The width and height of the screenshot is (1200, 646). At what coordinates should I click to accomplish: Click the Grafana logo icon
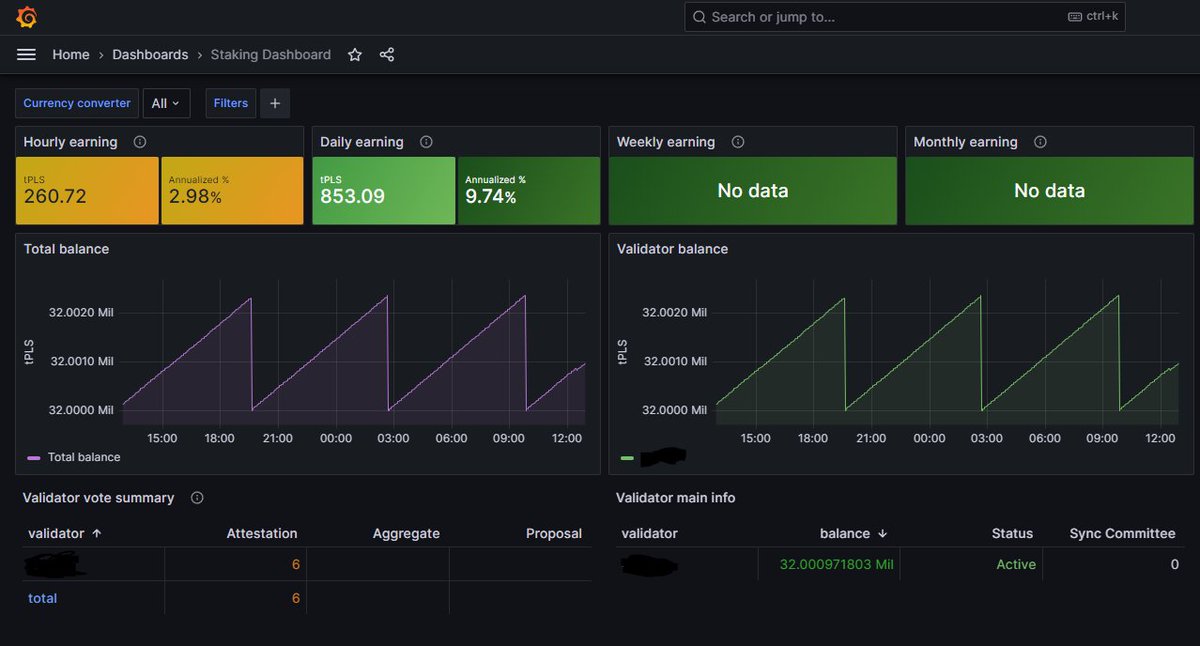[x=27, y=17]
